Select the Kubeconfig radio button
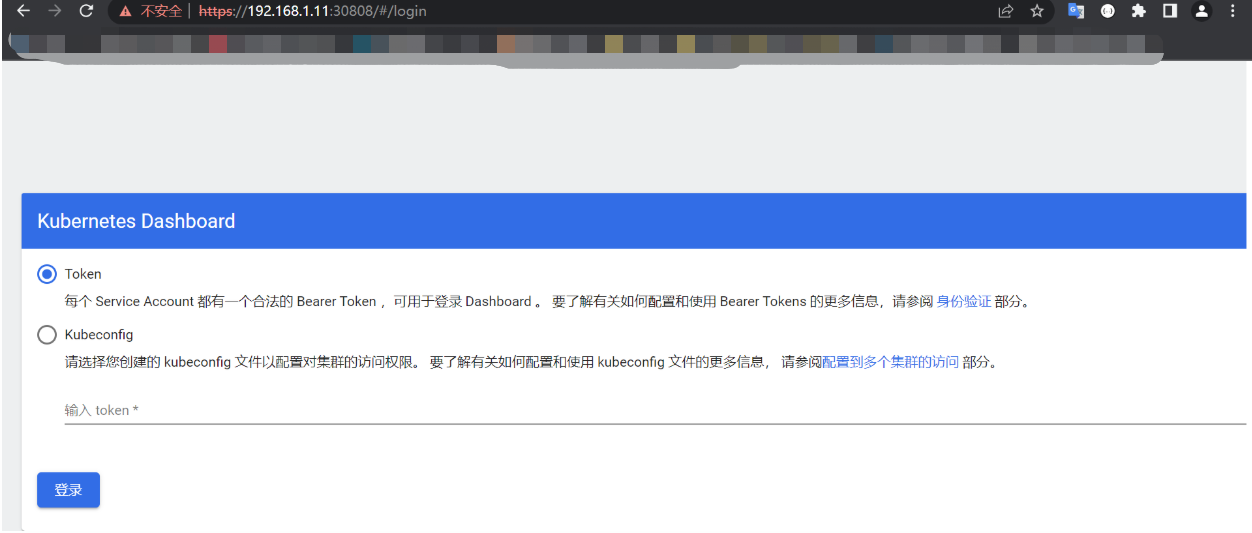The height and width of the screenshot is (533, 1252). pyautogui.click(x=46, y=335)
